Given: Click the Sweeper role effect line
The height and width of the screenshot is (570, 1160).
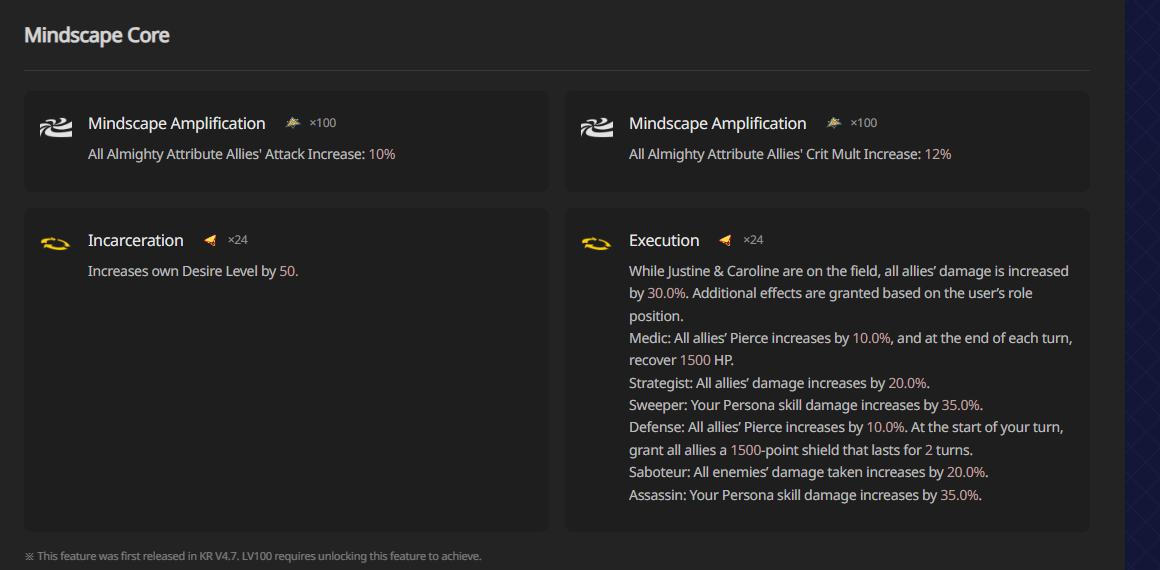Looking at the screenshot, I should (x=806, y=406).
